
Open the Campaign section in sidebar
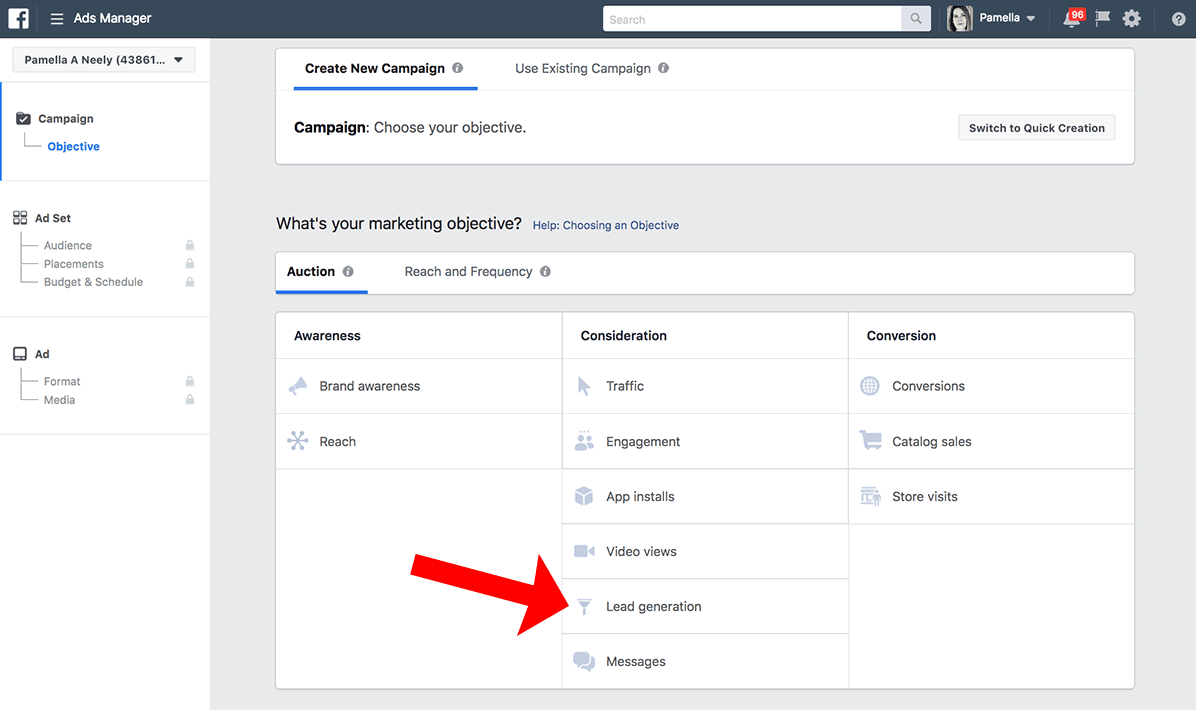66,118
